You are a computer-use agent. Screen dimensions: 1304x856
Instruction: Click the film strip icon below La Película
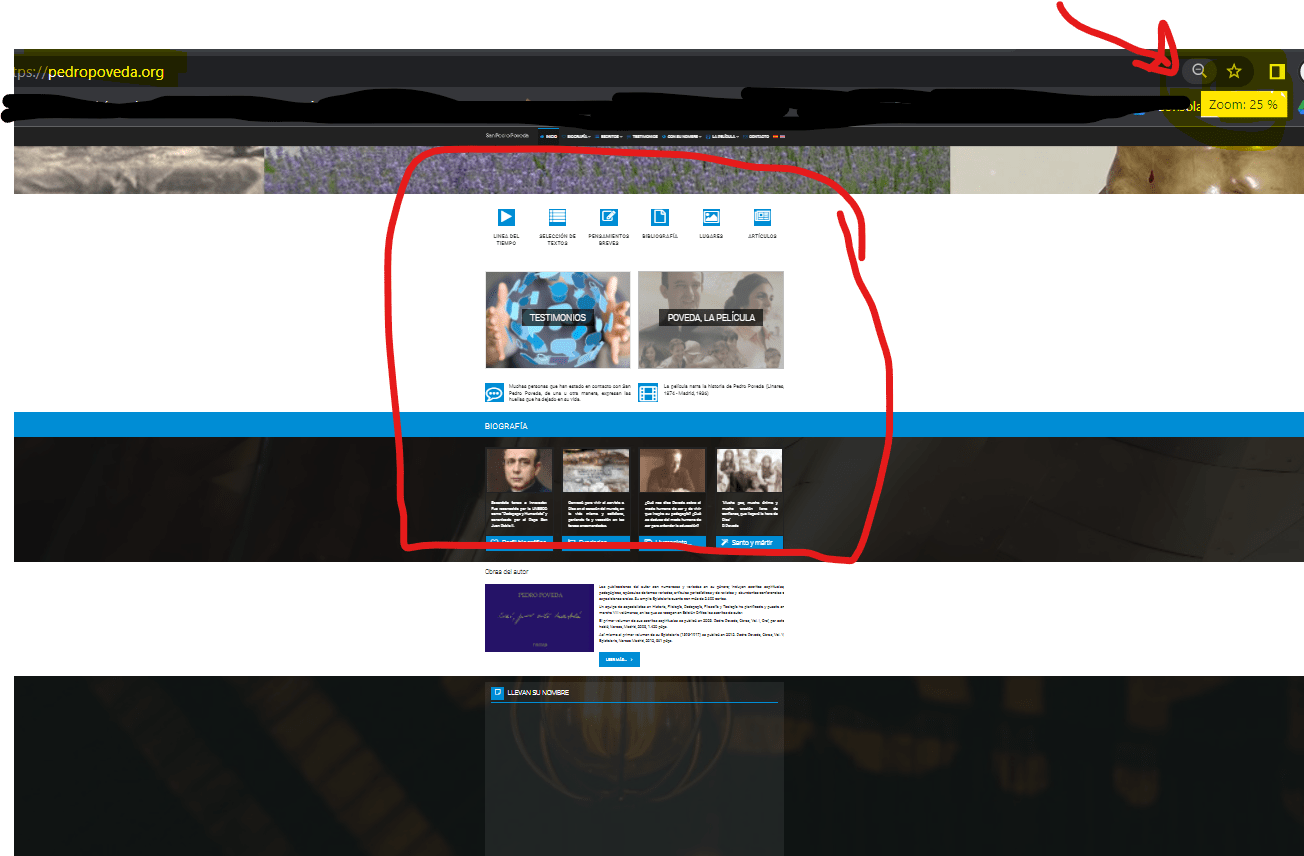coord(648,393)
